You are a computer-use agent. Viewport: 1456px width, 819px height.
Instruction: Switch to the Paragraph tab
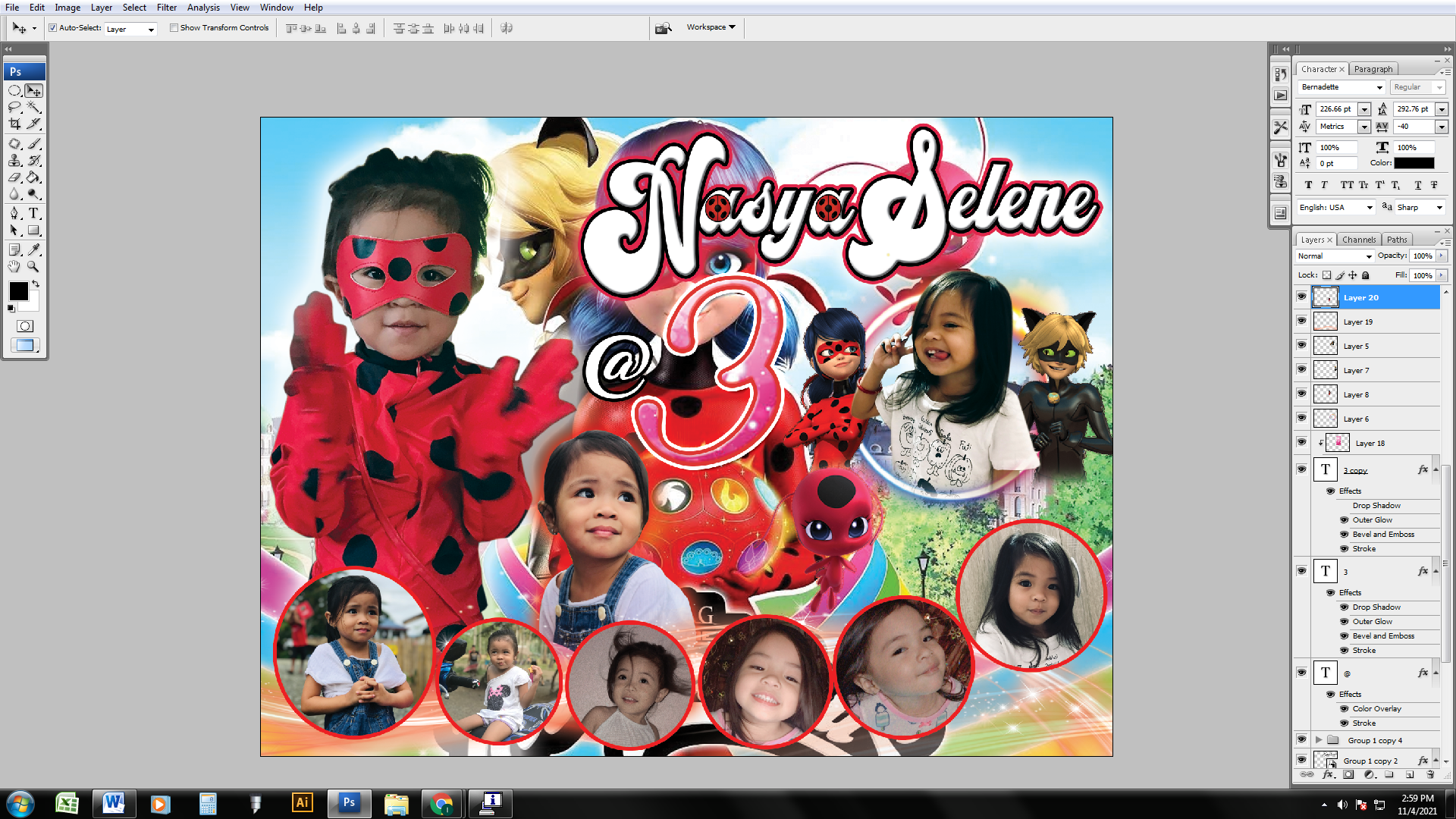point(1373,69)
